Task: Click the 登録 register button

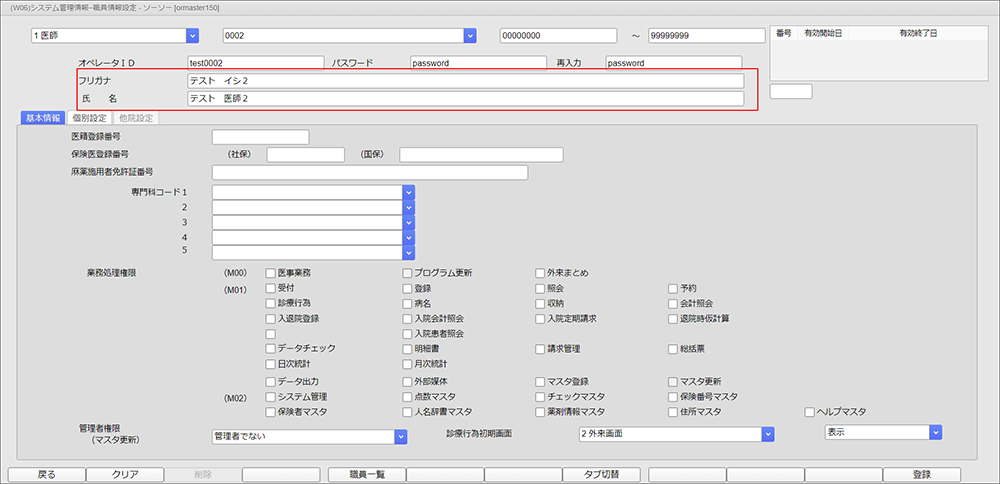Action: click(922, 474)
